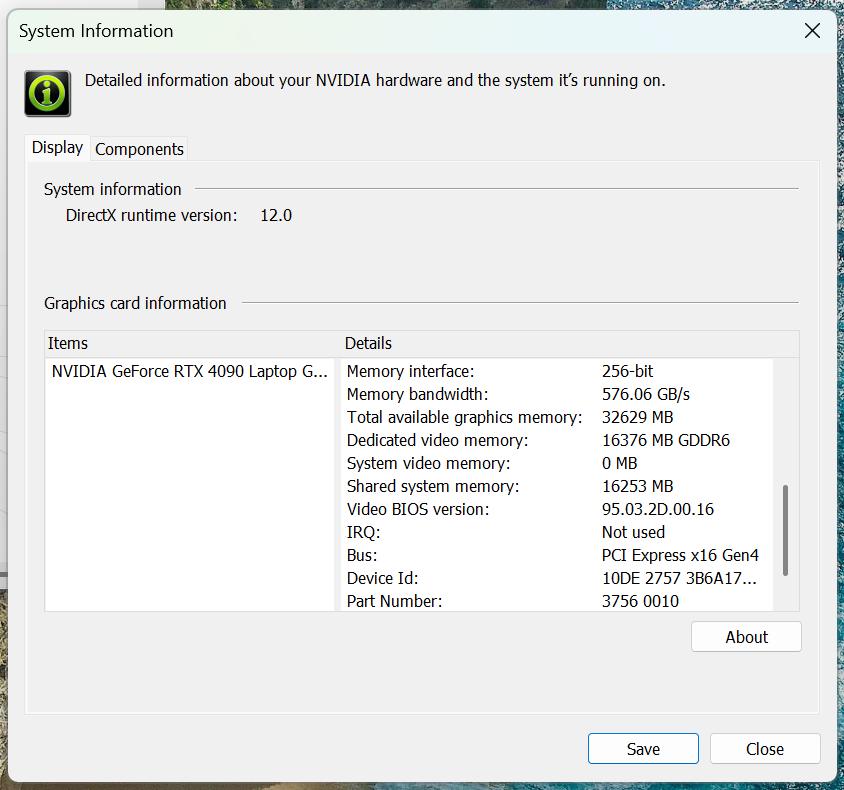Select NVIDIA GeForce RTX 4090 Laptop item
Viewport: 844px width, 790px height.
[x=189, y=371]
